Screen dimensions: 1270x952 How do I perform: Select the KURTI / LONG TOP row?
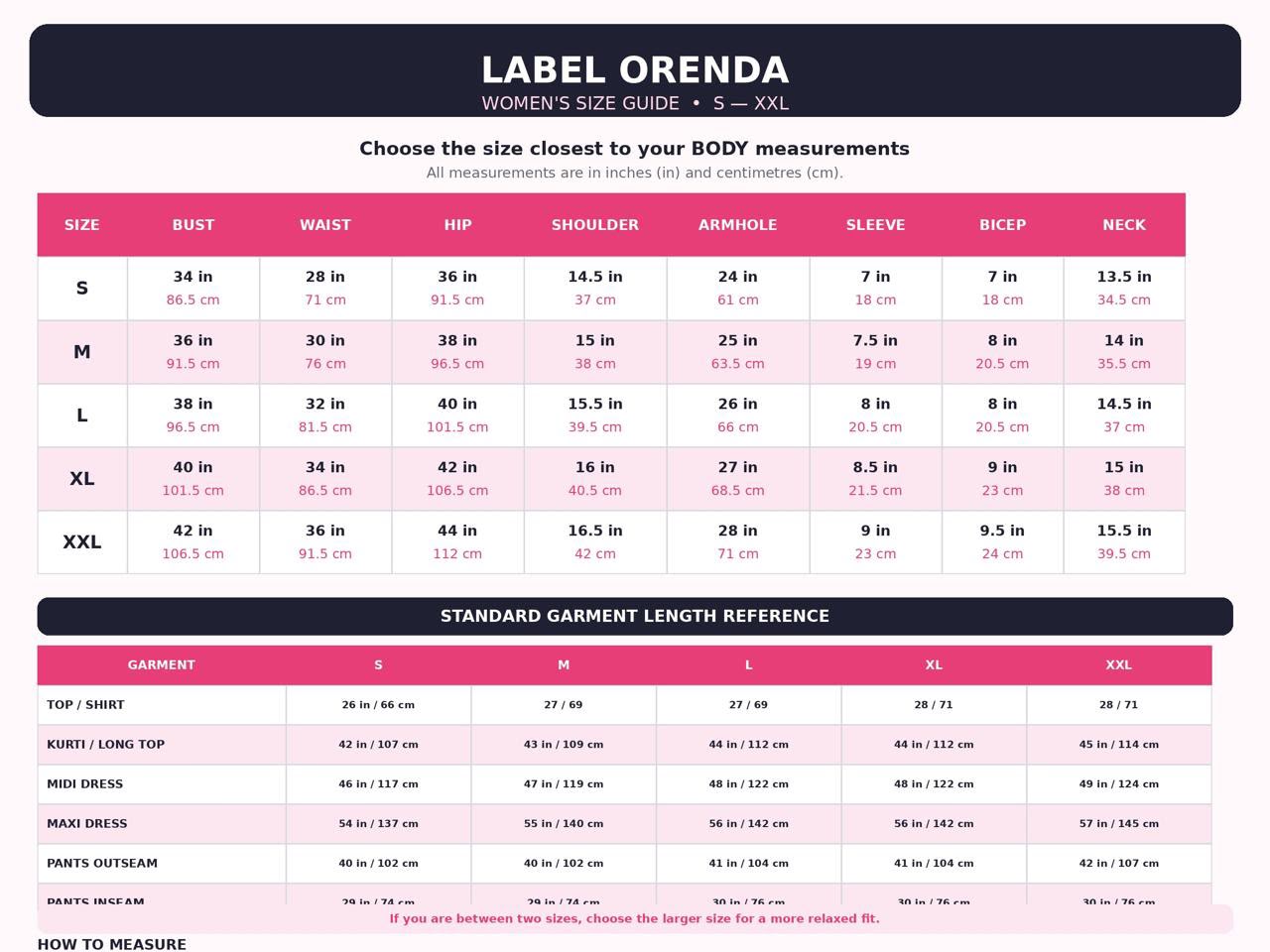click(x=624, y=745)
